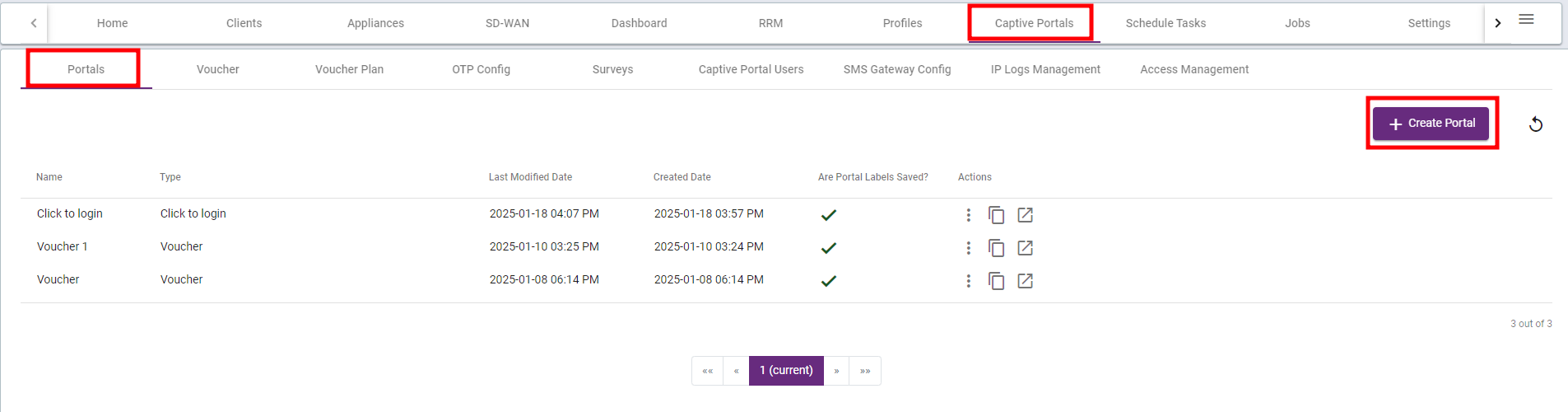Open Voucher 1 portal in new window
This screenshot has width=1568, height=412.
coord(1025,248)
